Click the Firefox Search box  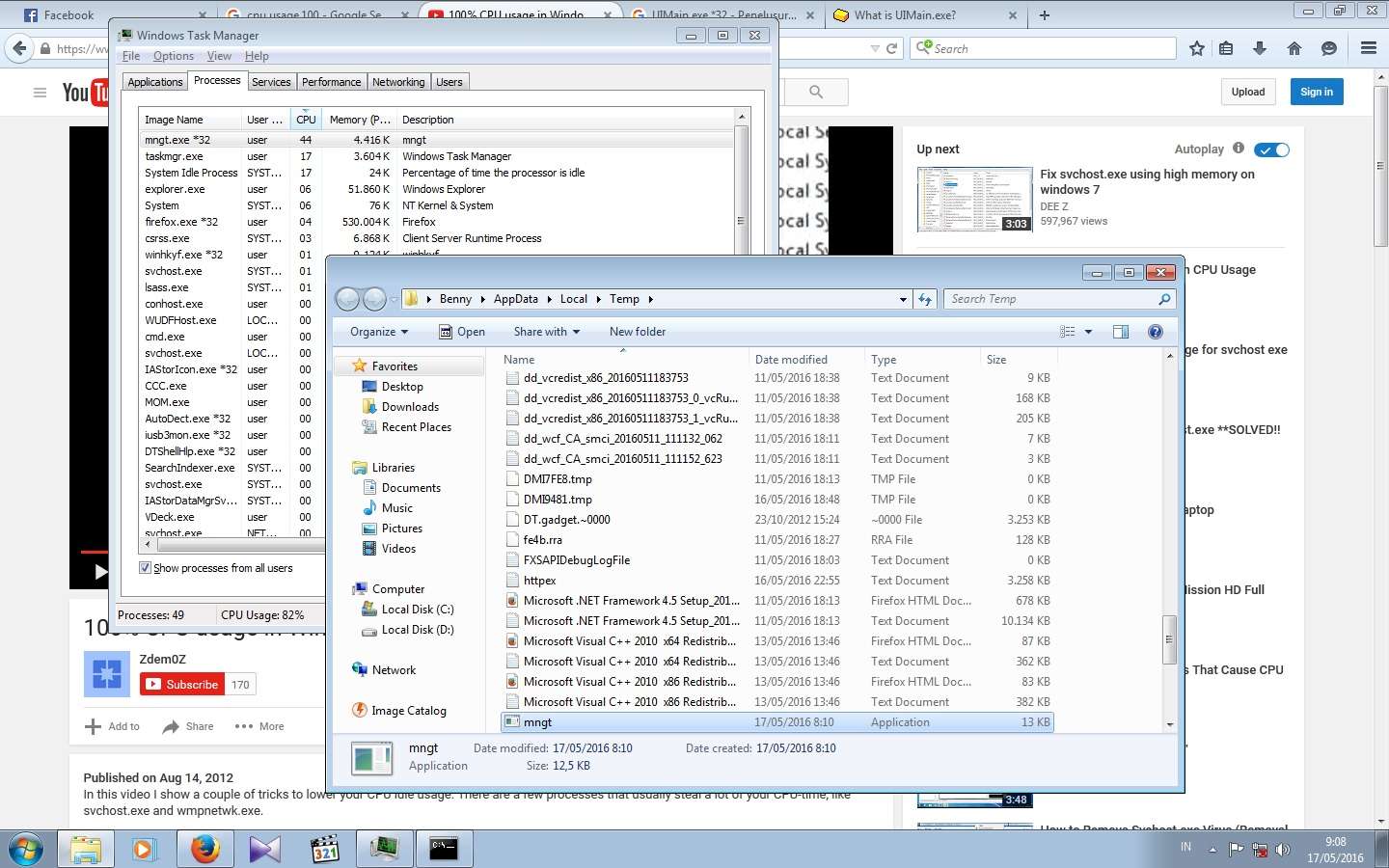point(1044,48)
